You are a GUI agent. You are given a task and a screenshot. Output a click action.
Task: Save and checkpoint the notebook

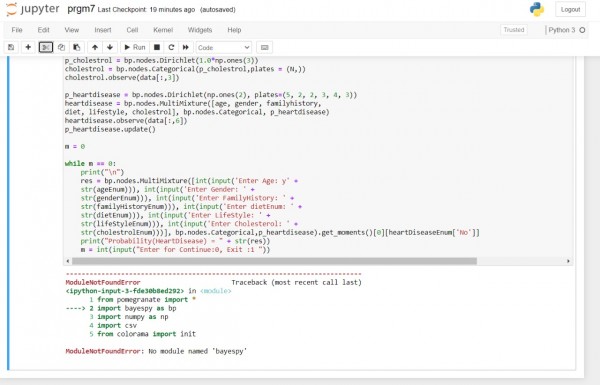11,47
